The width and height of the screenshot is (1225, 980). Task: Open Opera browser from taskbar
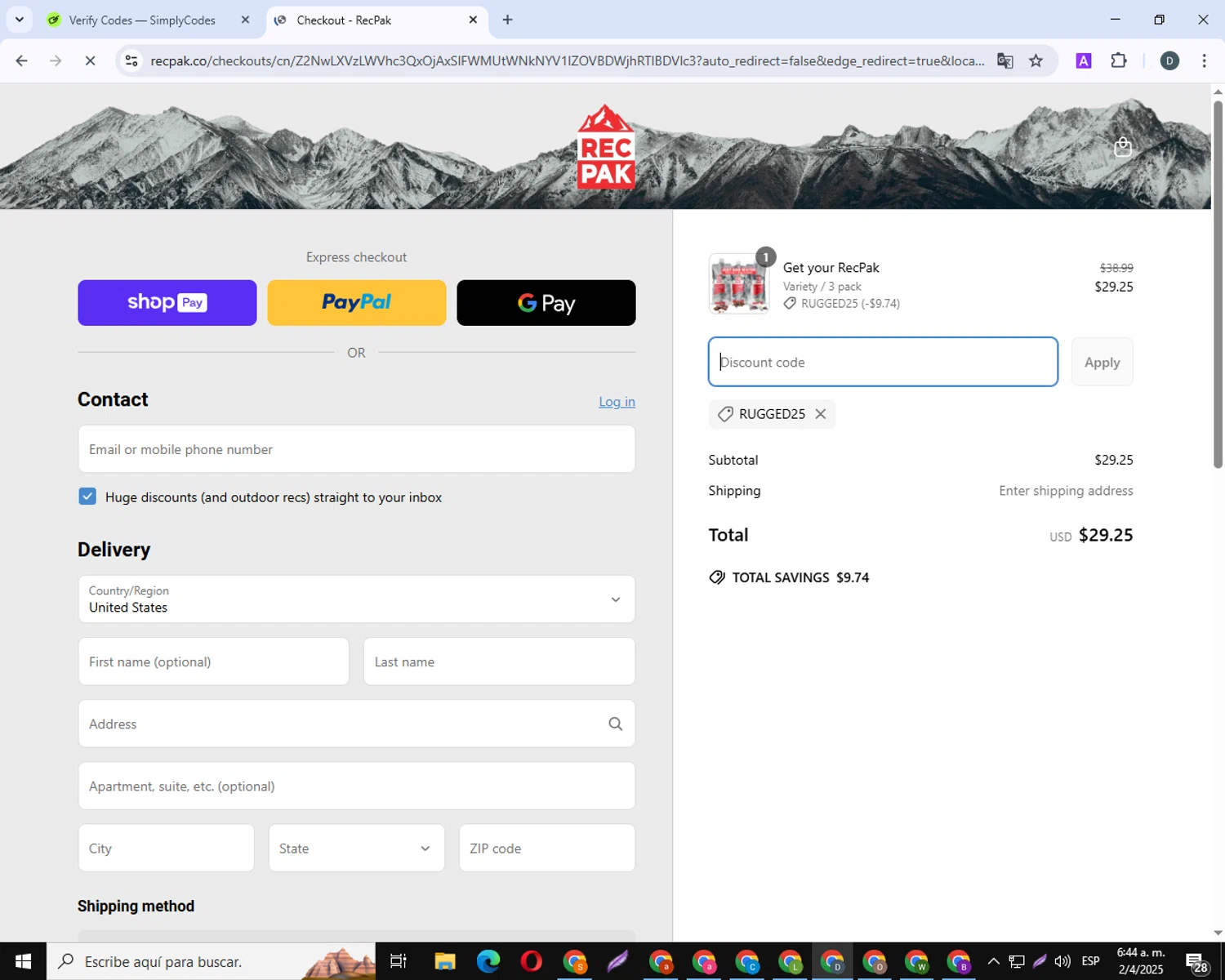[x=531, y=961]
